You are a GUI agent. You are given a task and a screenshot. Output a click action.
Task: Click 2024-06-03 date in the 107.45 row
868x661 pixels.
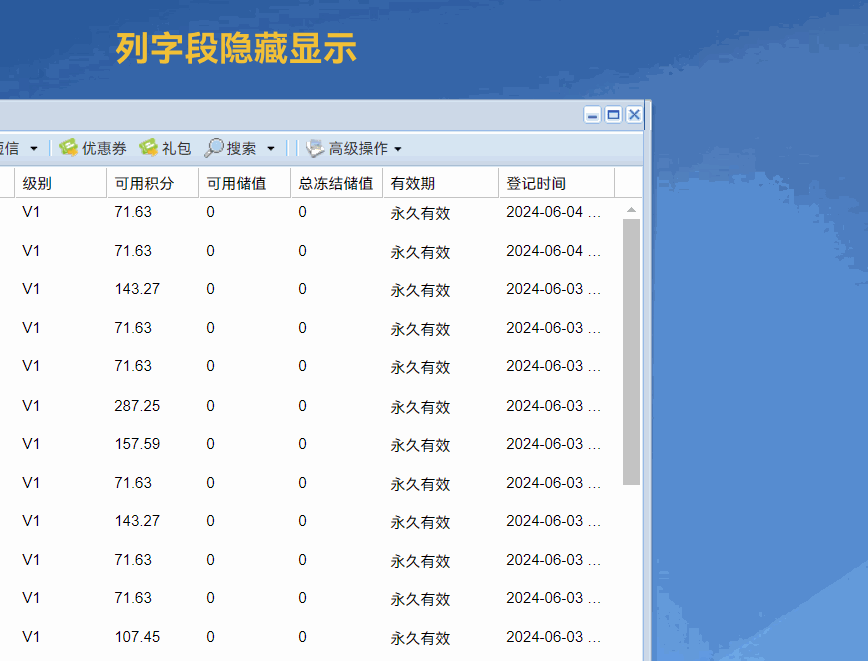[x=553, y=637]
